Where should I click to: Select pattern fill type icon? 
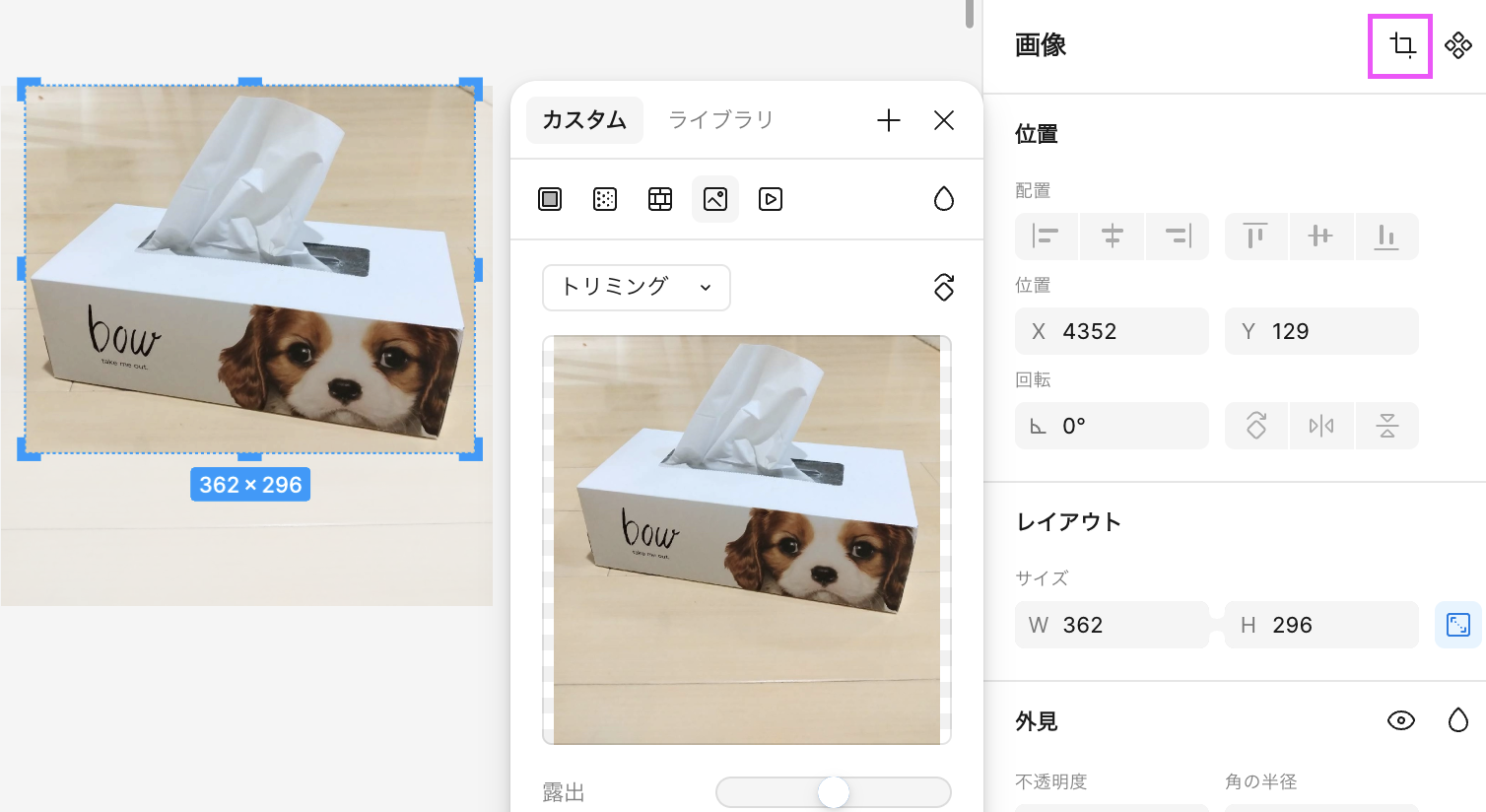click(660, 199)
